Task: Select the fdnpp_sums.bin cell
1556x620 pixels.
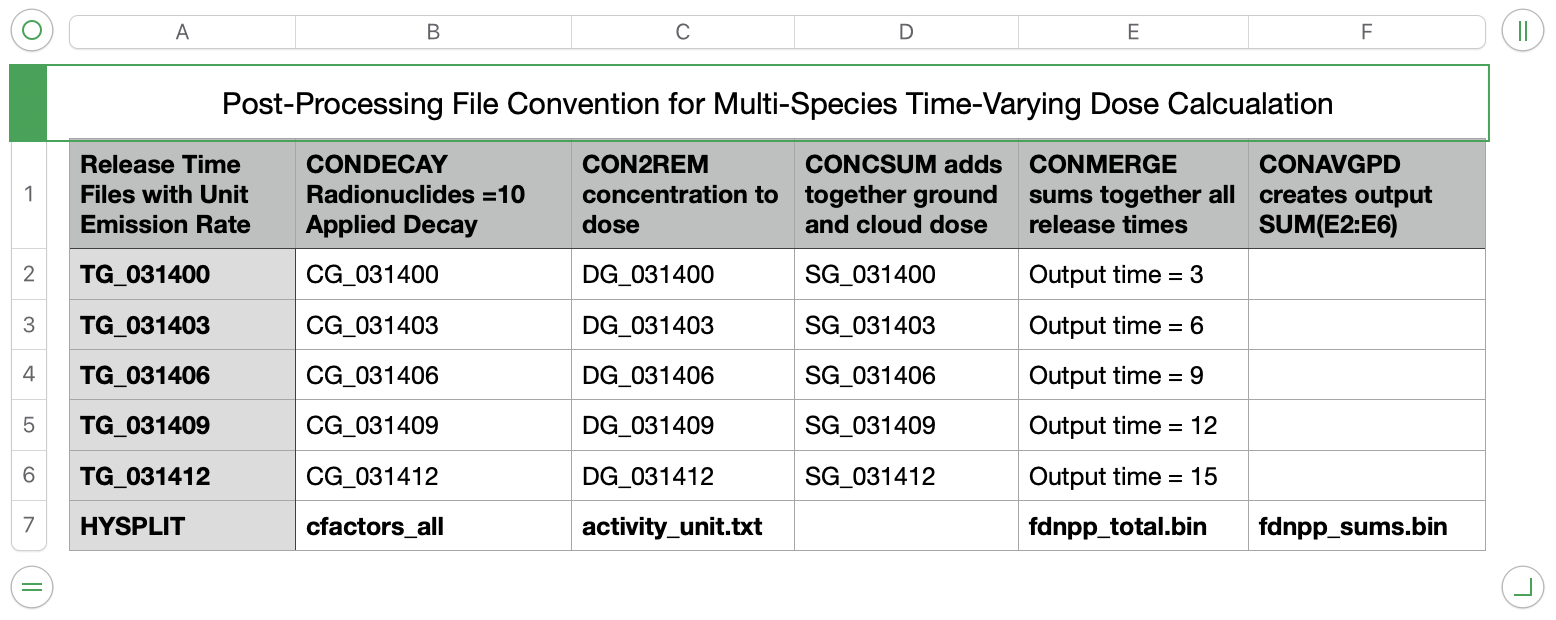Action: 1366,526
